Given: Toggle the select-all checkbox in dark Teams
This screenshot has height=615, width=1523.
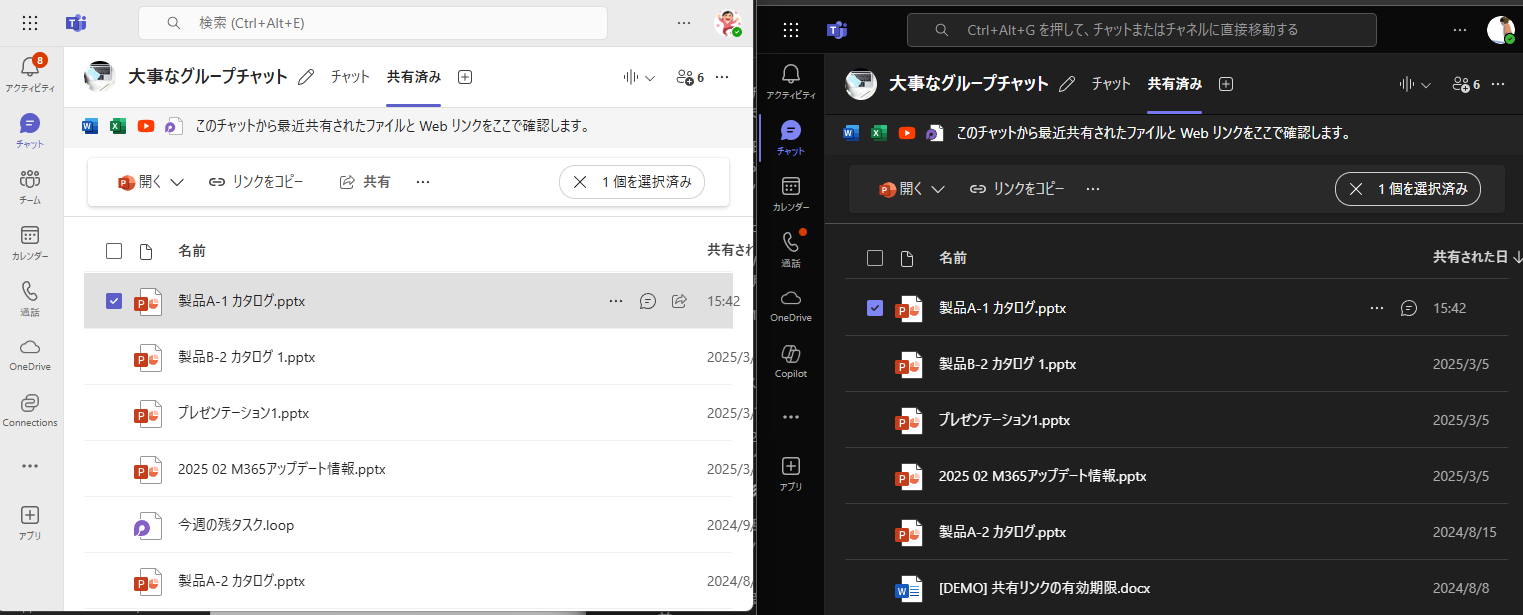Looking at the screenshot, I should pos(875,258).
